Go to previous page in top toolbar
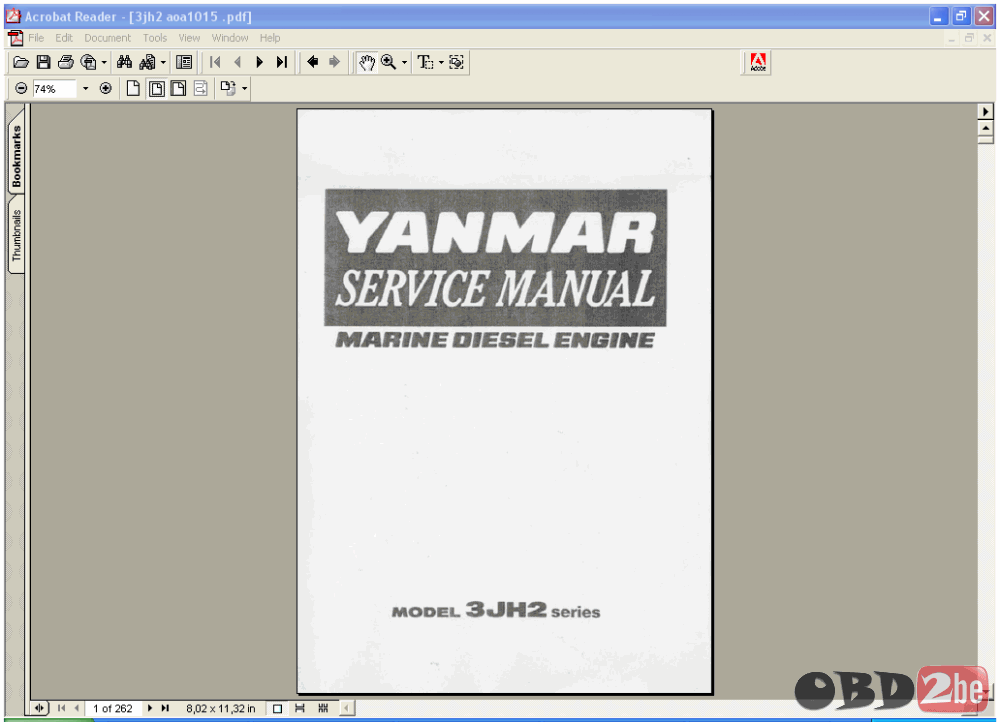 [237, 62]
